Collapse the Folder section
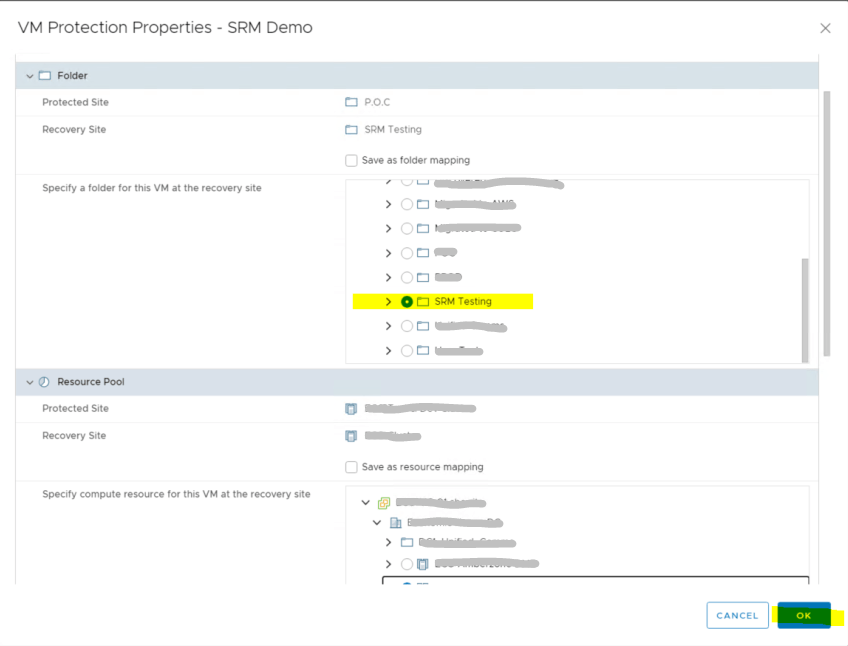 click(x=30, y=76)
